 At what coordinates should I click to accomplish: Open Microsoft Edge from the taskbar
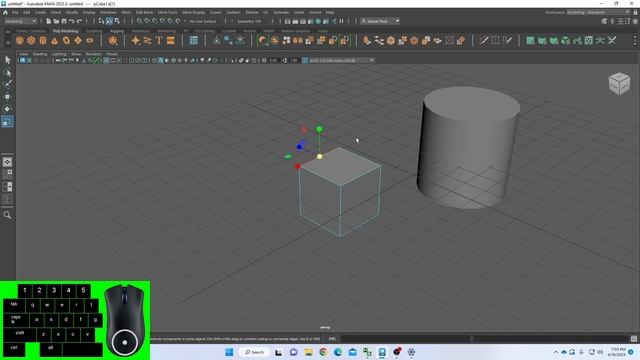pos(338,352)
